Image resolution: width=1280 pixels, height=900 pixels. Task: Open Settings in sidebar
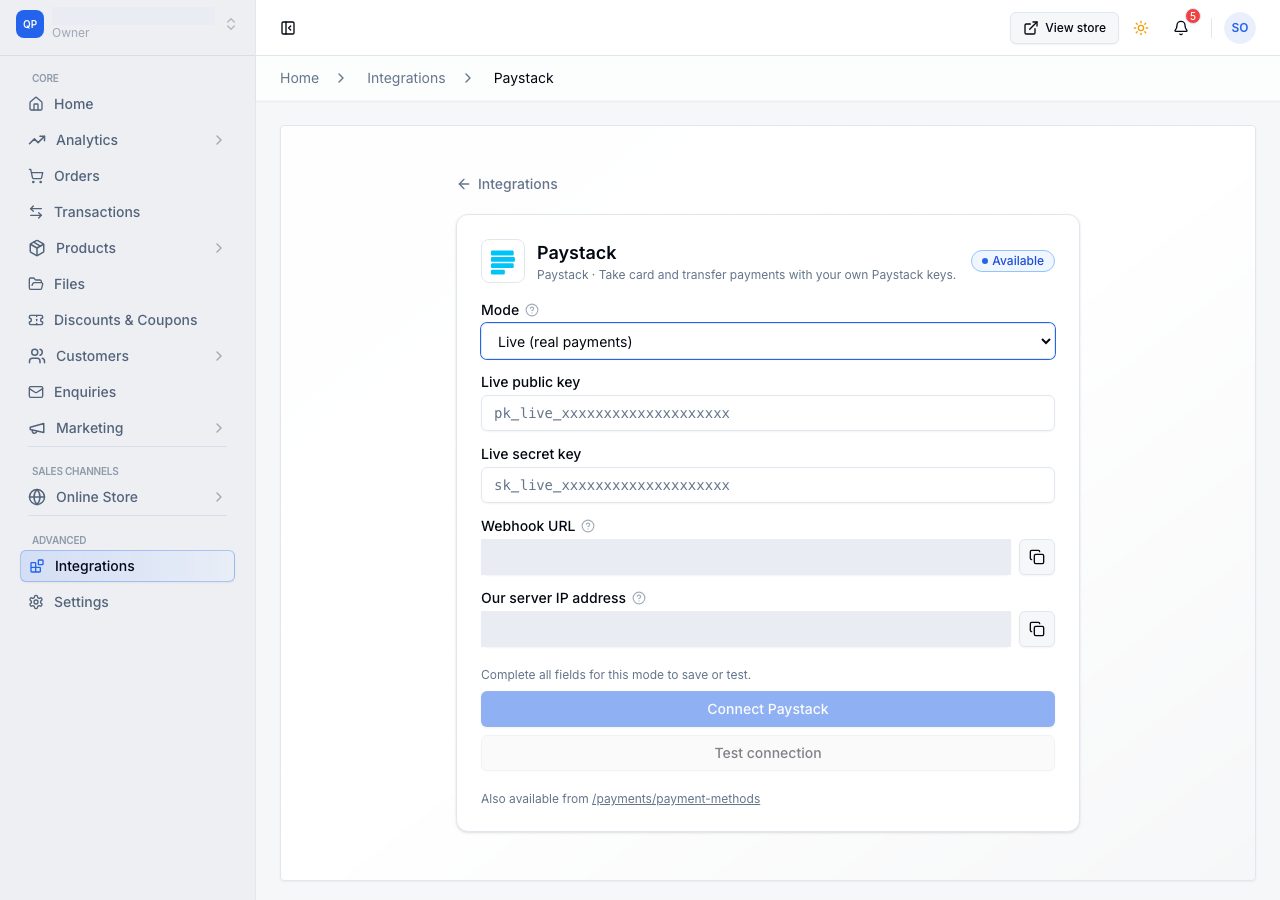(127, 602)
